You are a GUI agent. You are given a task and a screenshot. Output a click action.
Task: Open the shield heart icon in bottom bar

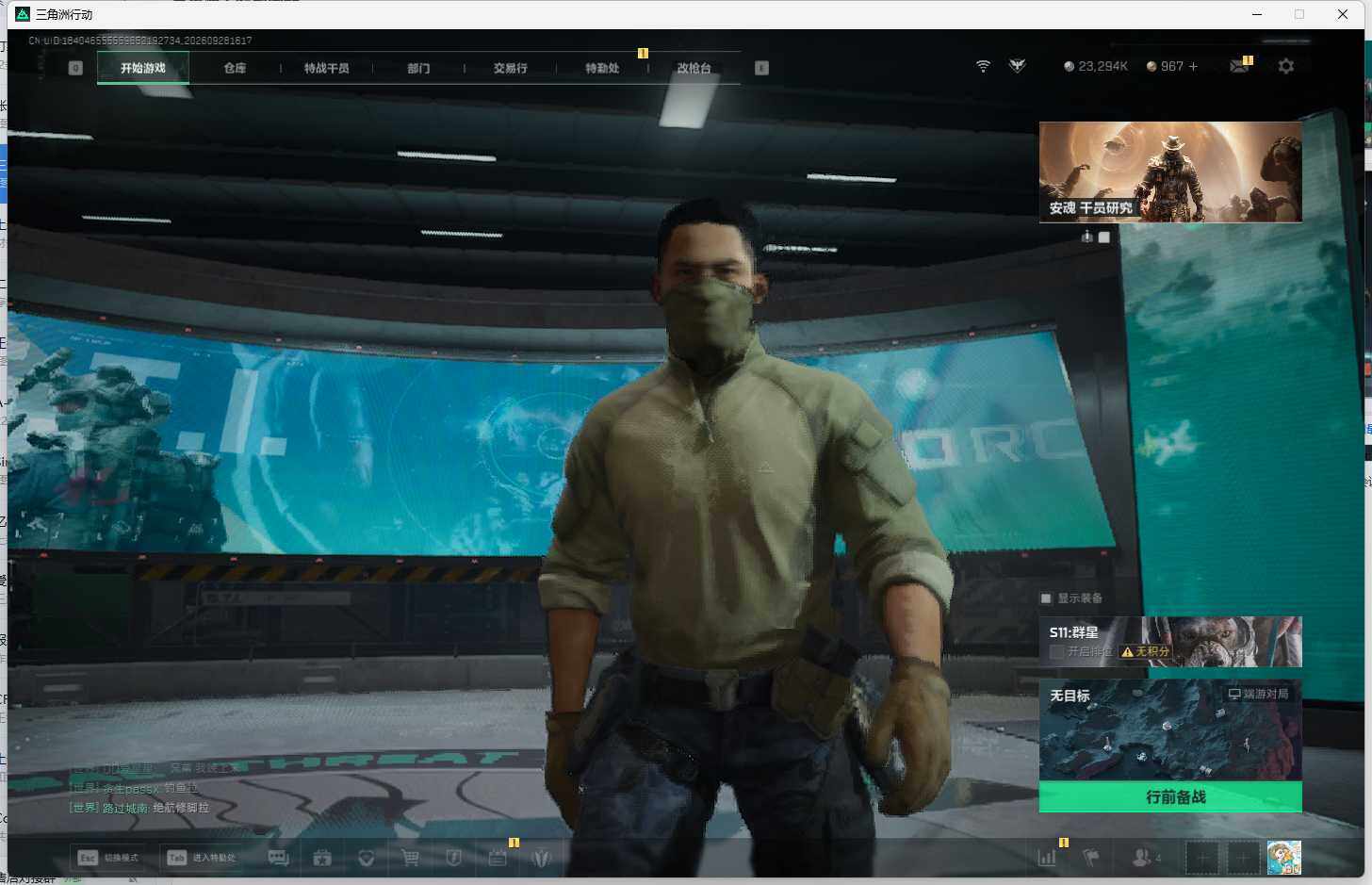tap(367, 858)
